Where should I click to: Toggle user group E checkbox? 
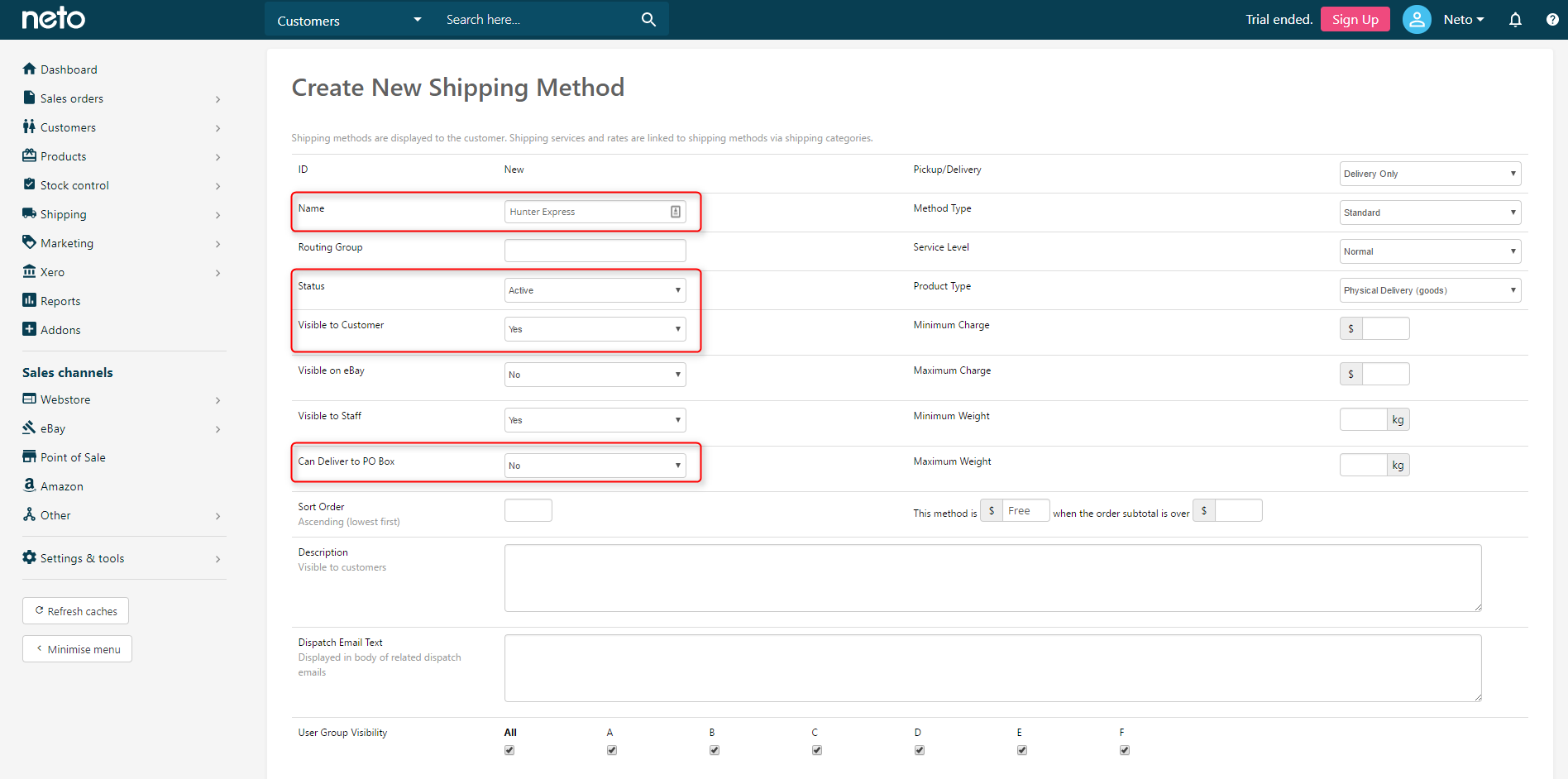click(1022, 750)
